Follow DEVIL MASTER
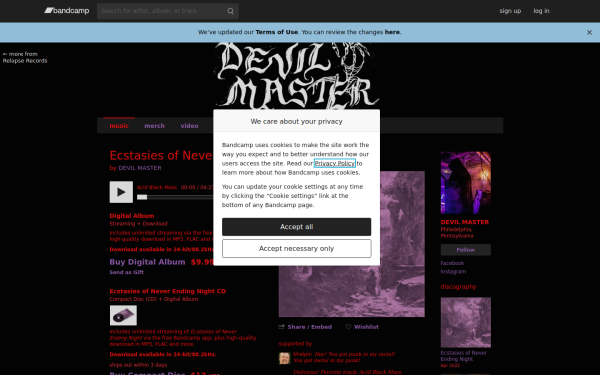 tap(466, 250)
